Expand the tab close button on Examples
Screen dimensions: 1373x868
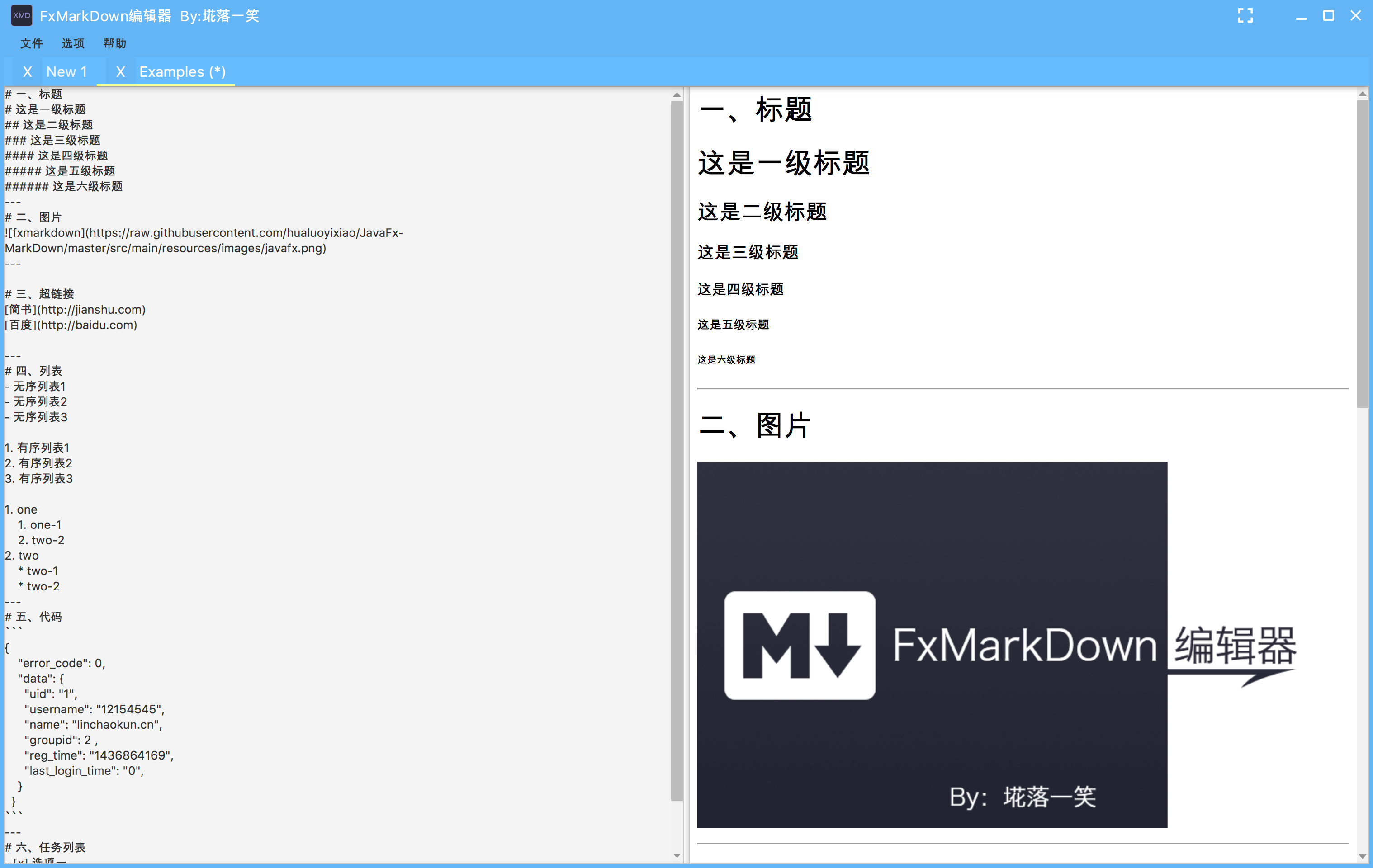[x=119, y=71]
